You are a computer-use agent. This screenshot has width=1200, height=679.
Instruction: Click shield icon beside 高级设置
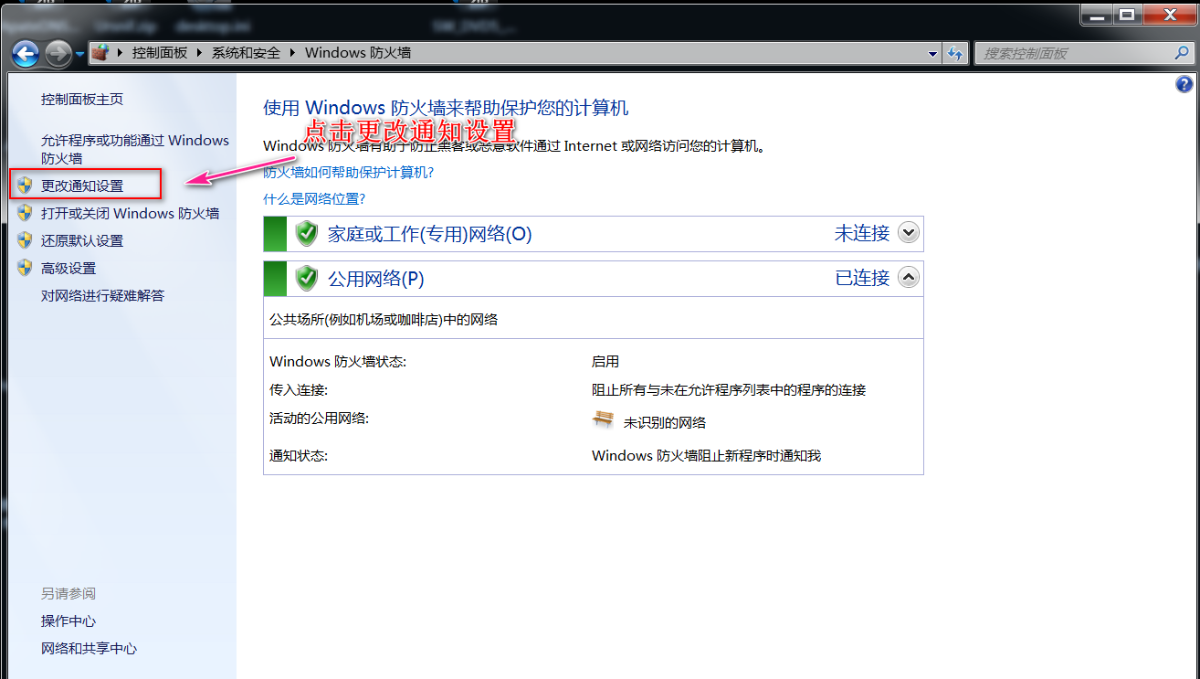tap(25, 268)
